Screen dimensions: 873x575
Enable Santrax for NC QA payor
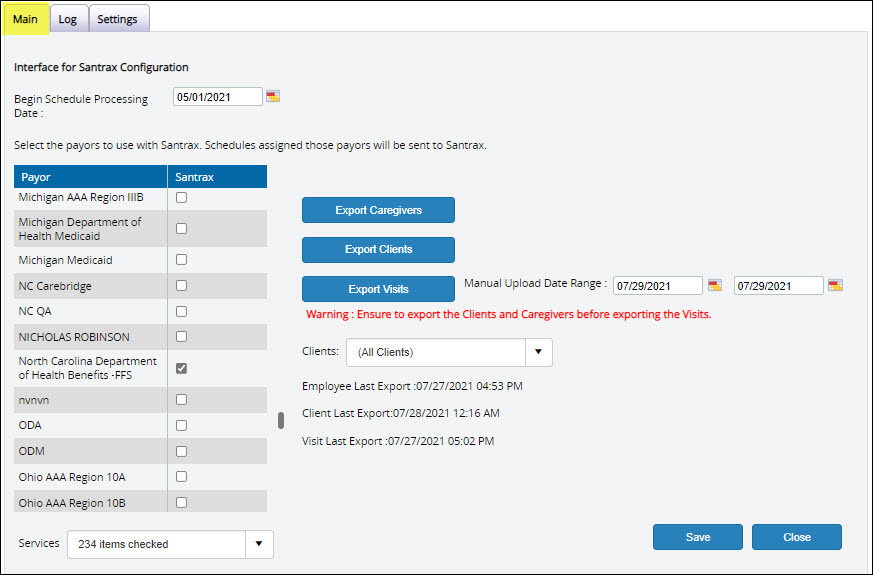tap(182, 311)
